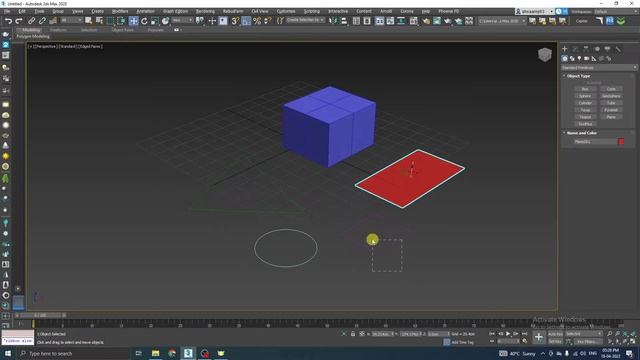Activate the Select and Scale tool
The height and width of the screenshot is (360, 640).
pyautogui.click(x=155, y=21)
